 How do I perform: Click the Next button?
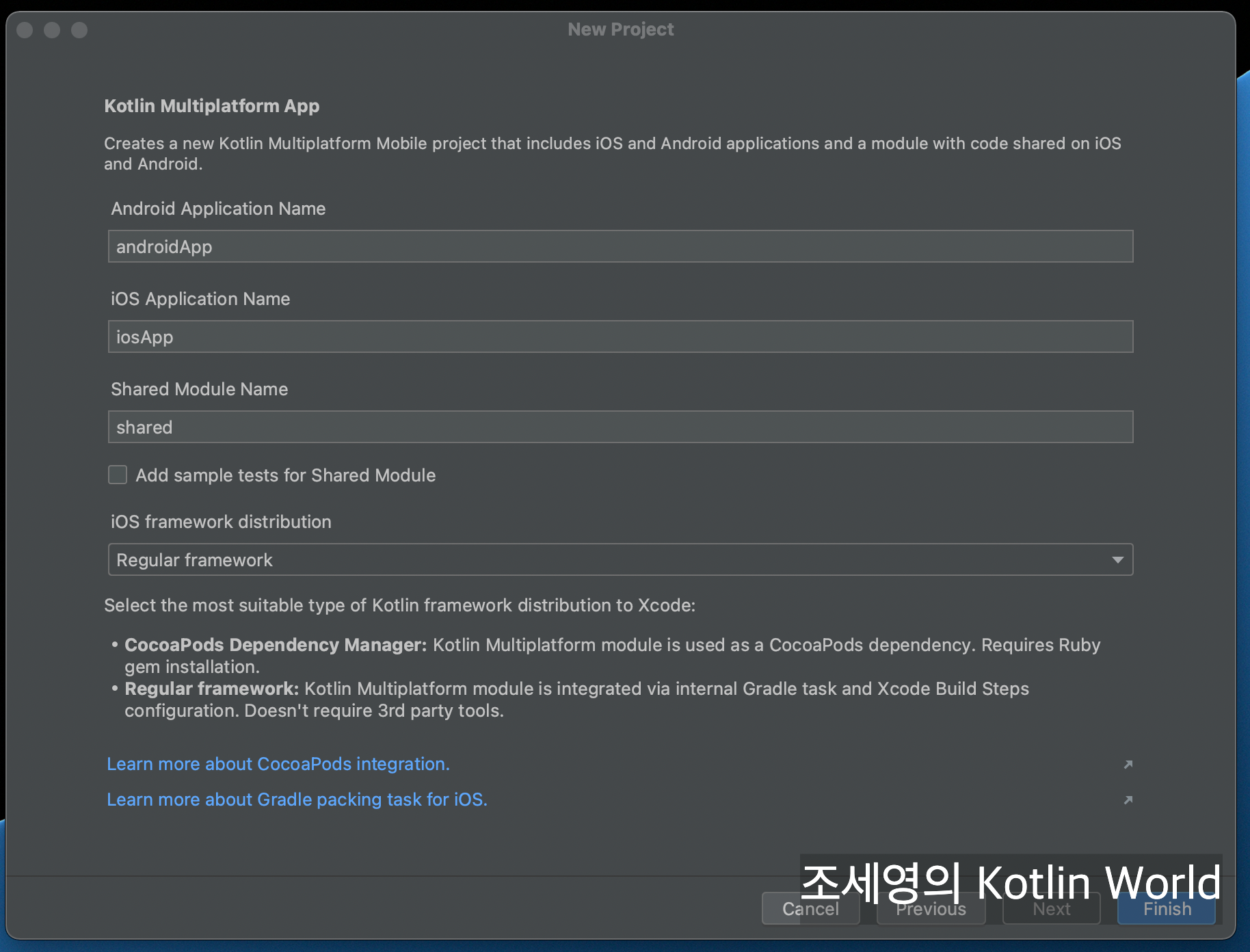(1051, 909)
